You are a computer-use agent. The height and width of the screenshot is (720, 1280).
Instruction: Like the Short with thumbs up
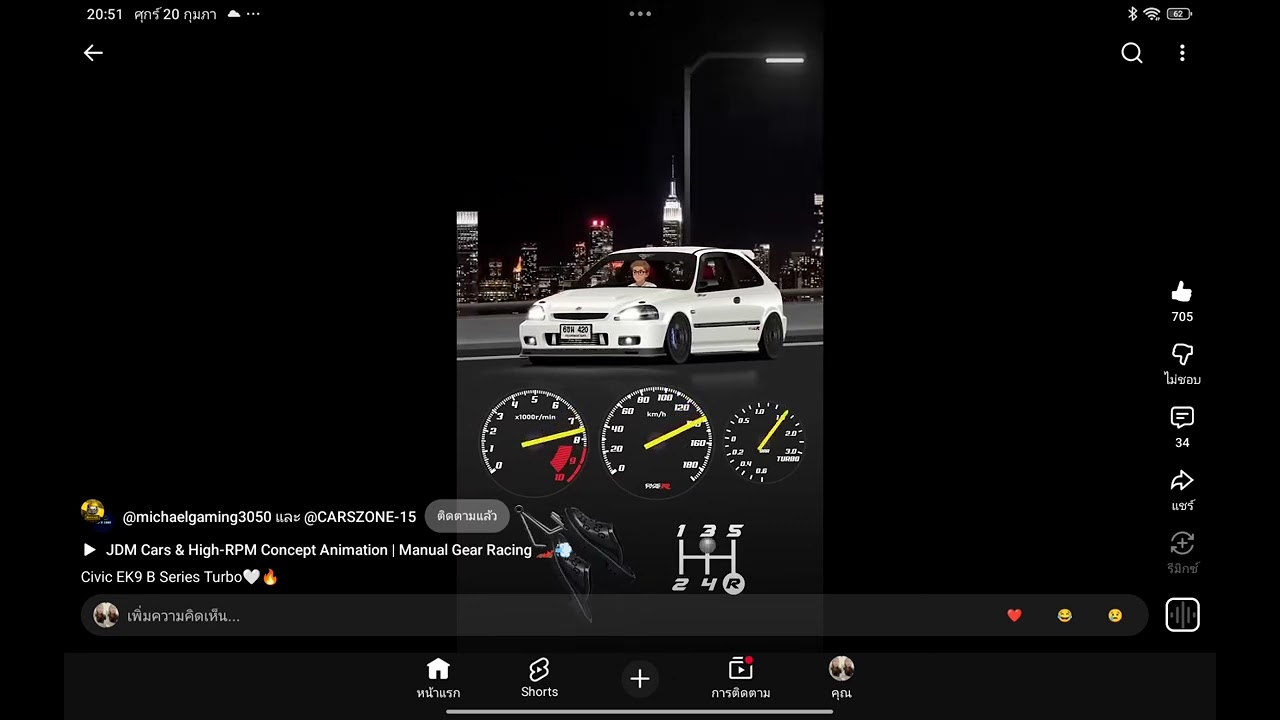click(1182, 292)
